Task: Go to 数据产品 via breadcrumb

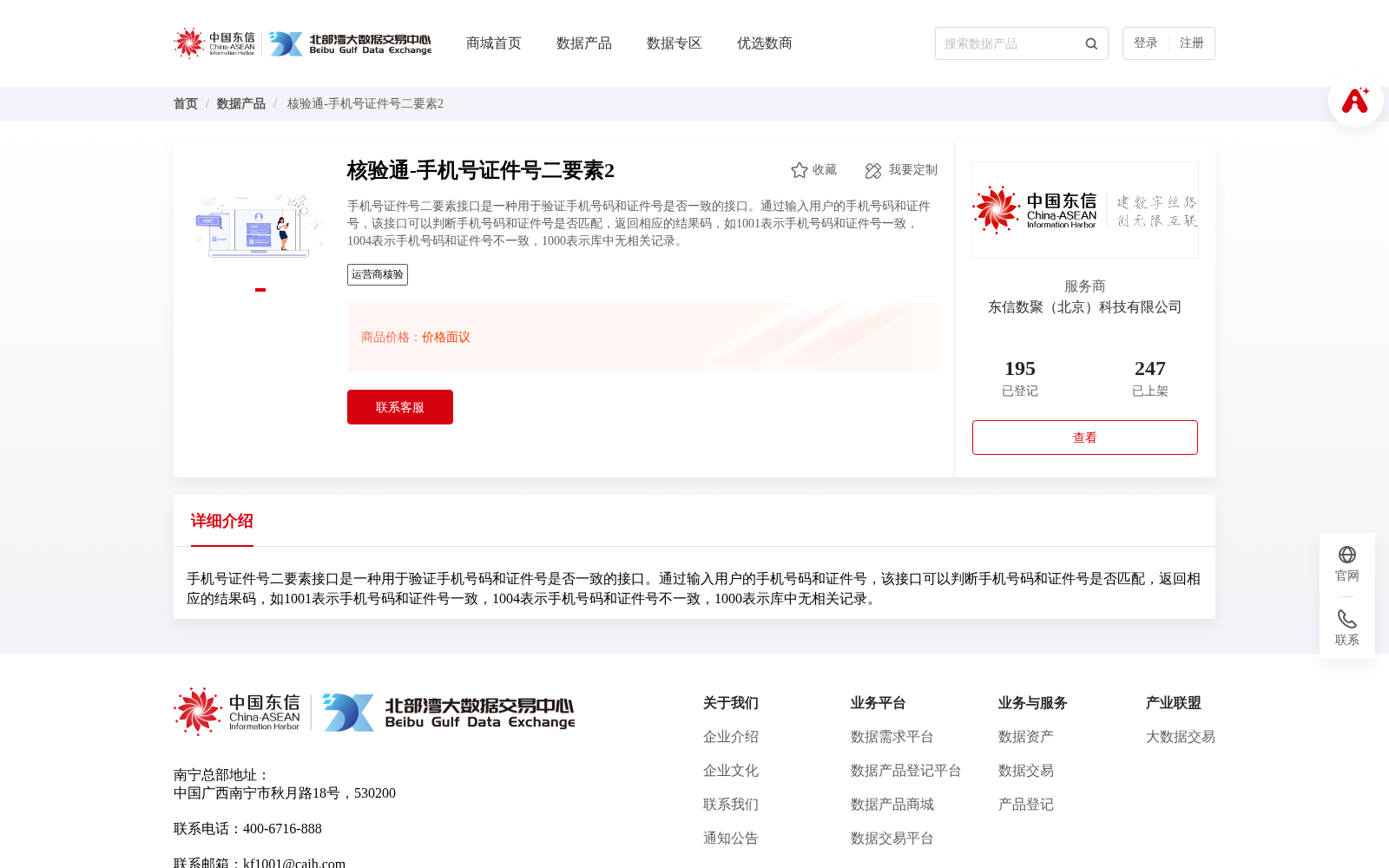Action: point(241,104)
